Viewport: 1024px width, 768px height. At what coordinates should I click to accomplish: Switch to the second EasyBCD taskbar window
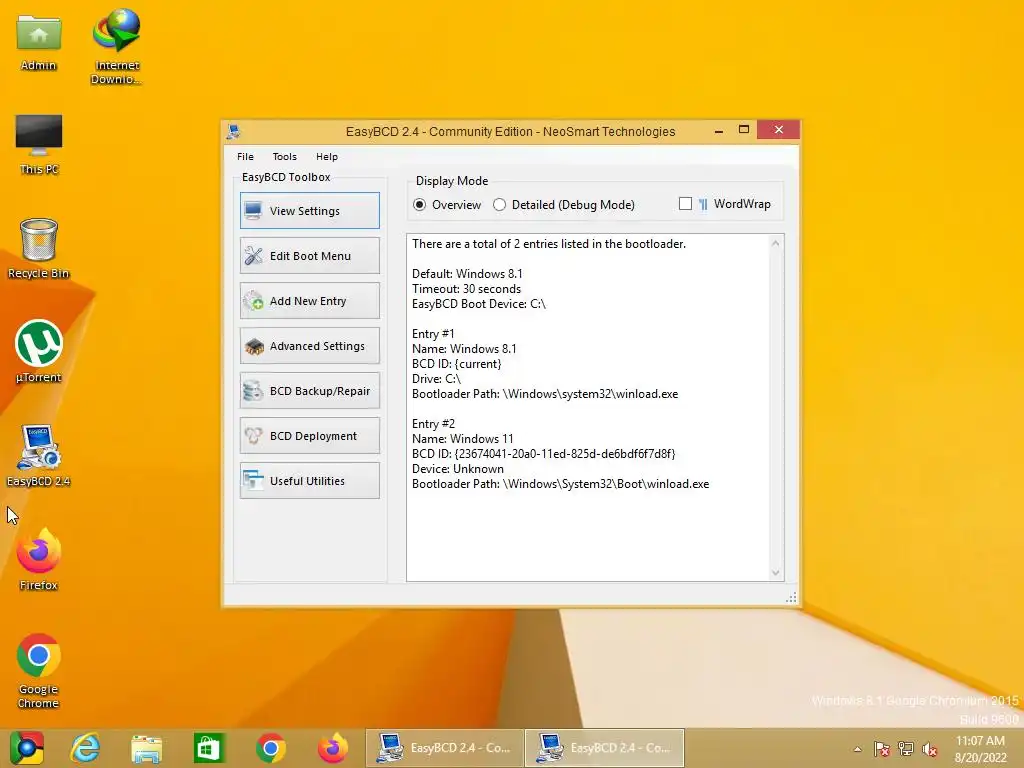pos(605,748)
